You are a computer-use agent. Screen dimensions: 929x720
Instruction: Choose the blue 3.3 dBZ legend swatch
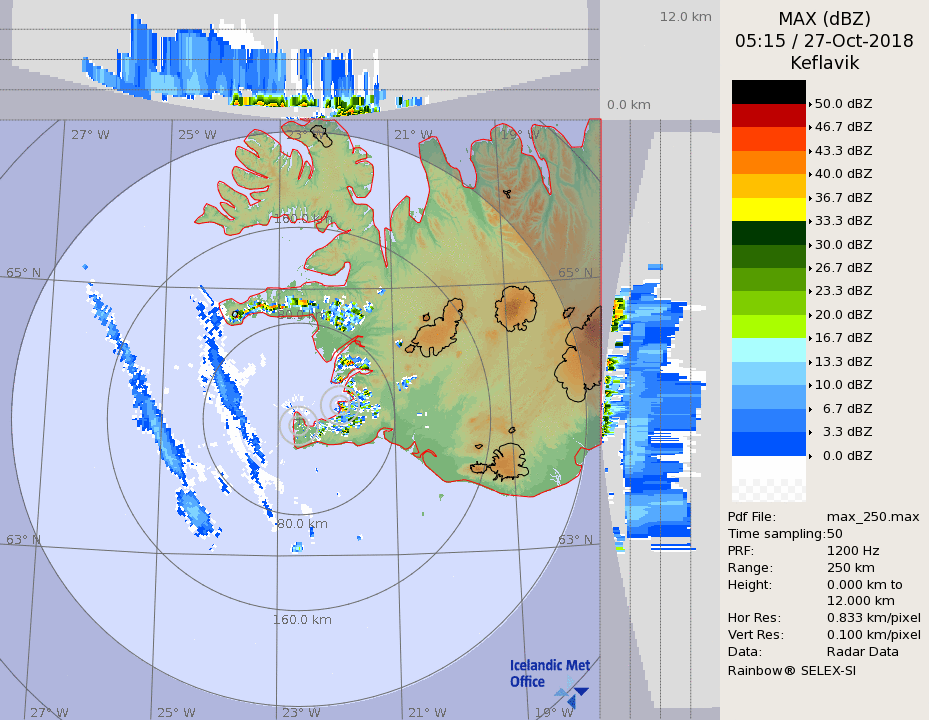[768, 443]
